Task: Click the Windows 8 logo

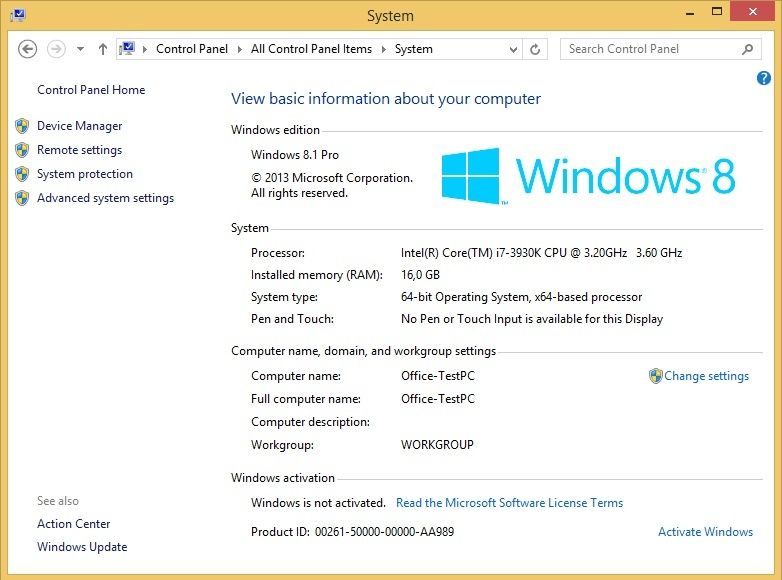Action: click(x=588, y=176)
